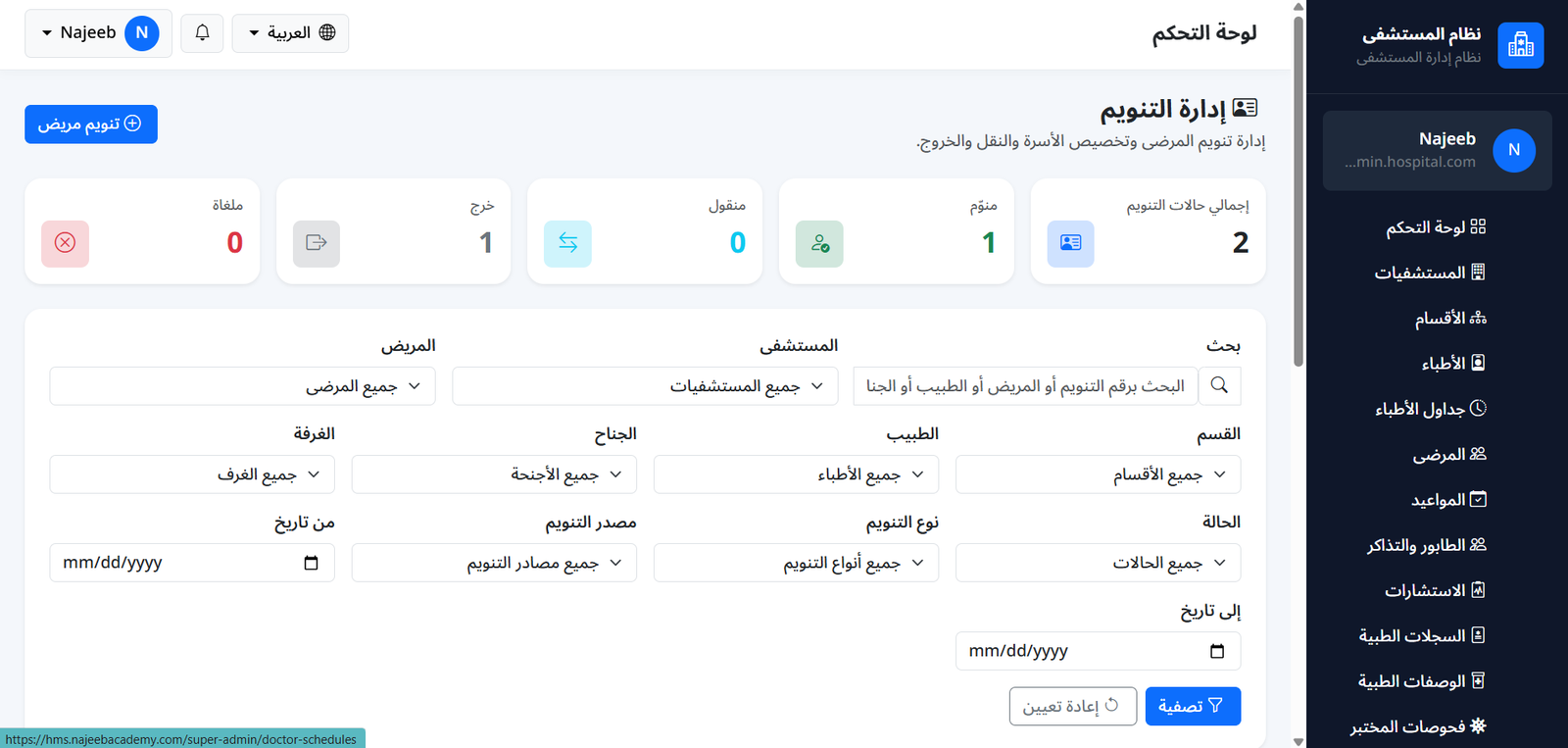
Task: Click the إدارة التنويم heading card icon
Action: pyautogui.click(x=1246, y=108)
